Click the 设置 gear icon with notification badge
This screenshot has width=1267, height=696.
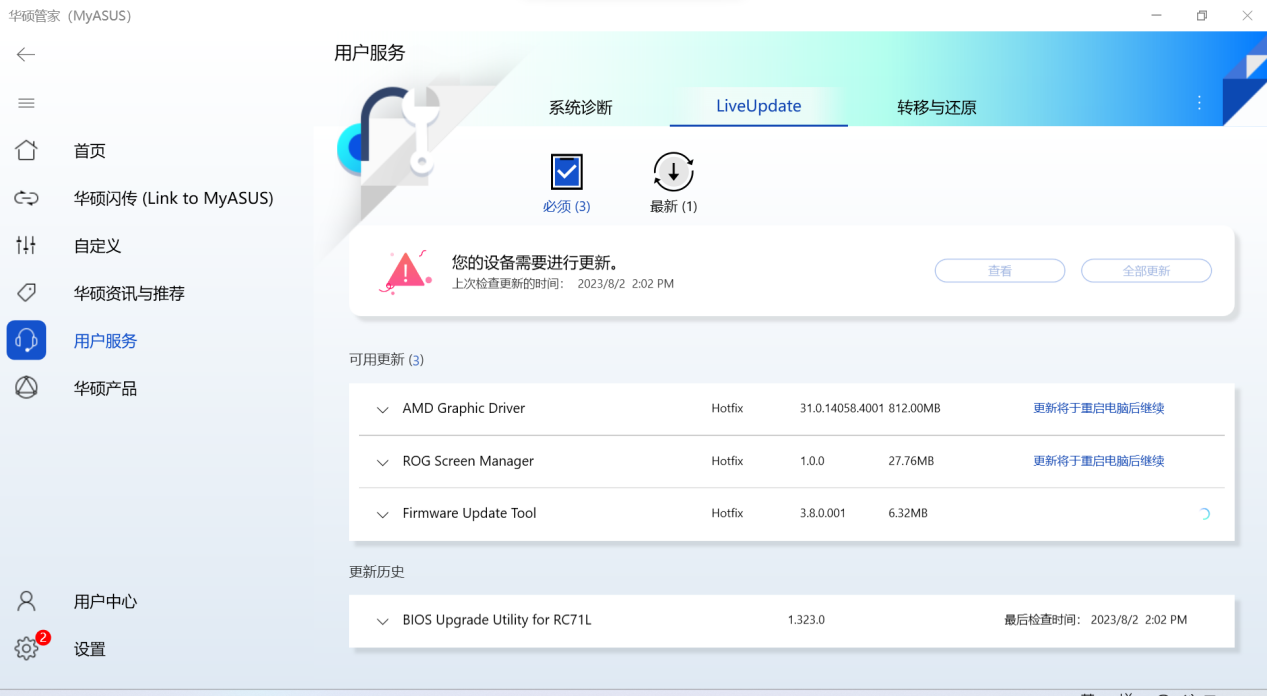[x=26, y=648]
